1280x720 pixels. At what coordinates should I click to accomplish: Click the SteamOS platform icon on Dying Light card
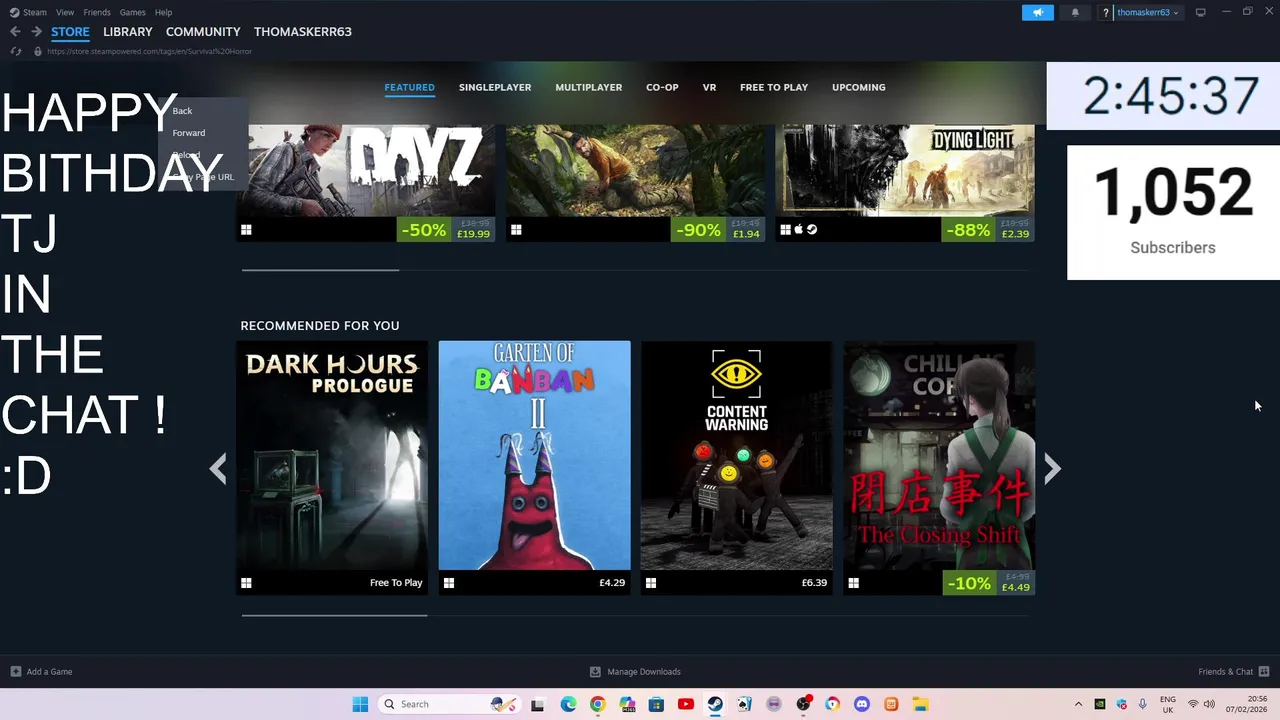pyautogui.click(x=812, y=230)
